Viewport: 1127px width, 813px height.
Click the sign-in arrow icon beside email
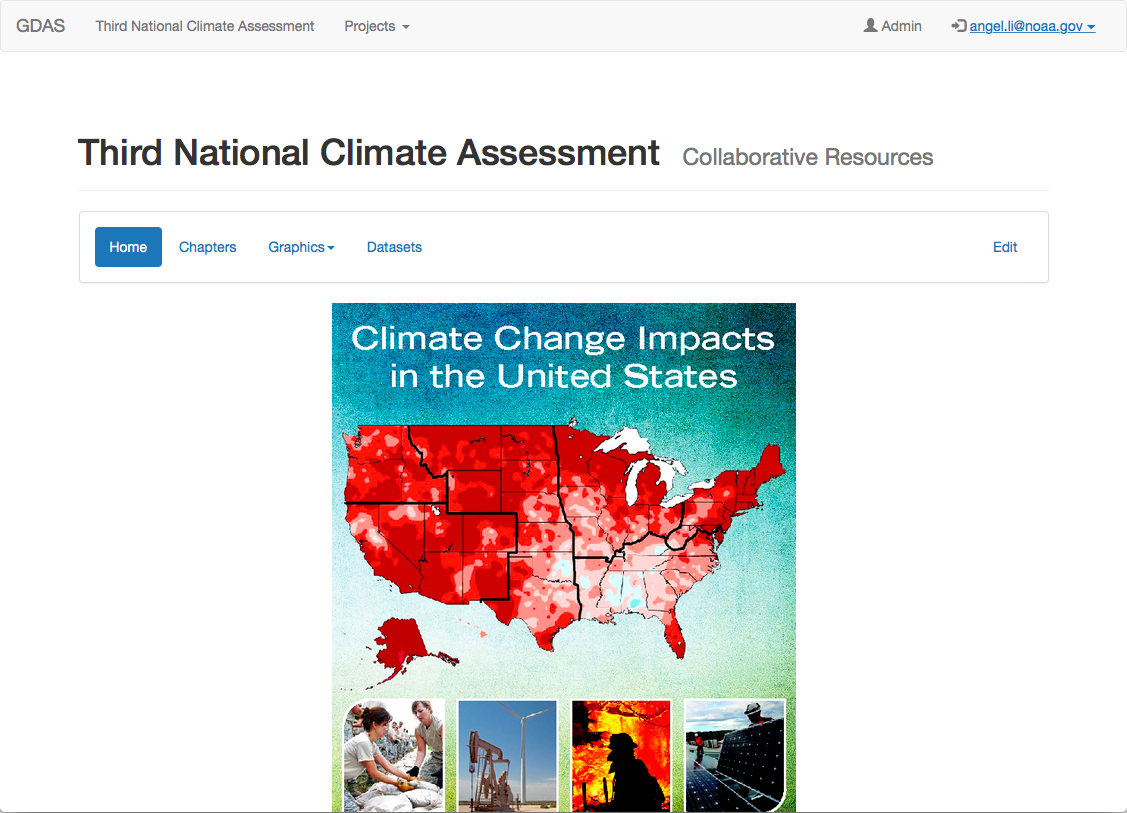959,26
